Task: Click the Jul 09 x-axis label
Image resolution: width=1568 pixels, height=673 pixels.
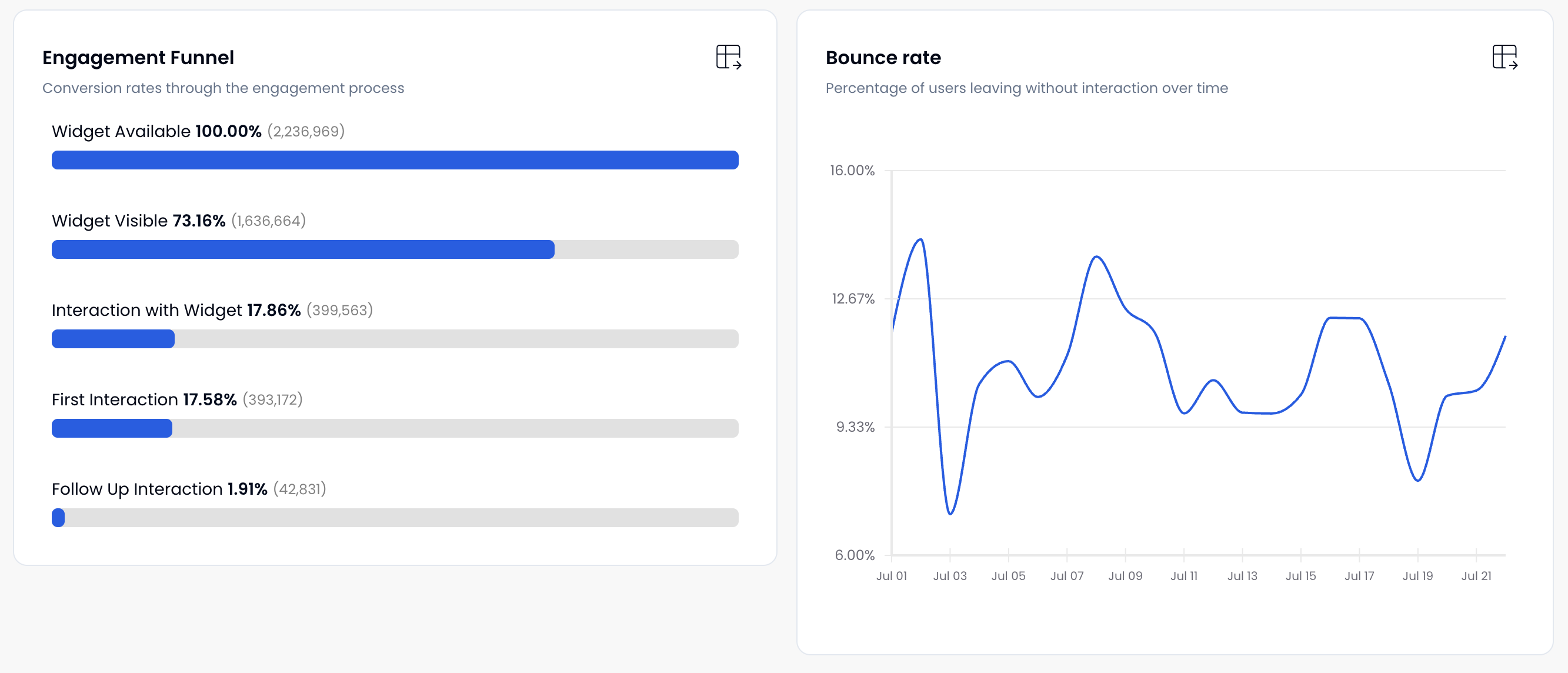Action: pyautogui.click(x=1126, y=576)
